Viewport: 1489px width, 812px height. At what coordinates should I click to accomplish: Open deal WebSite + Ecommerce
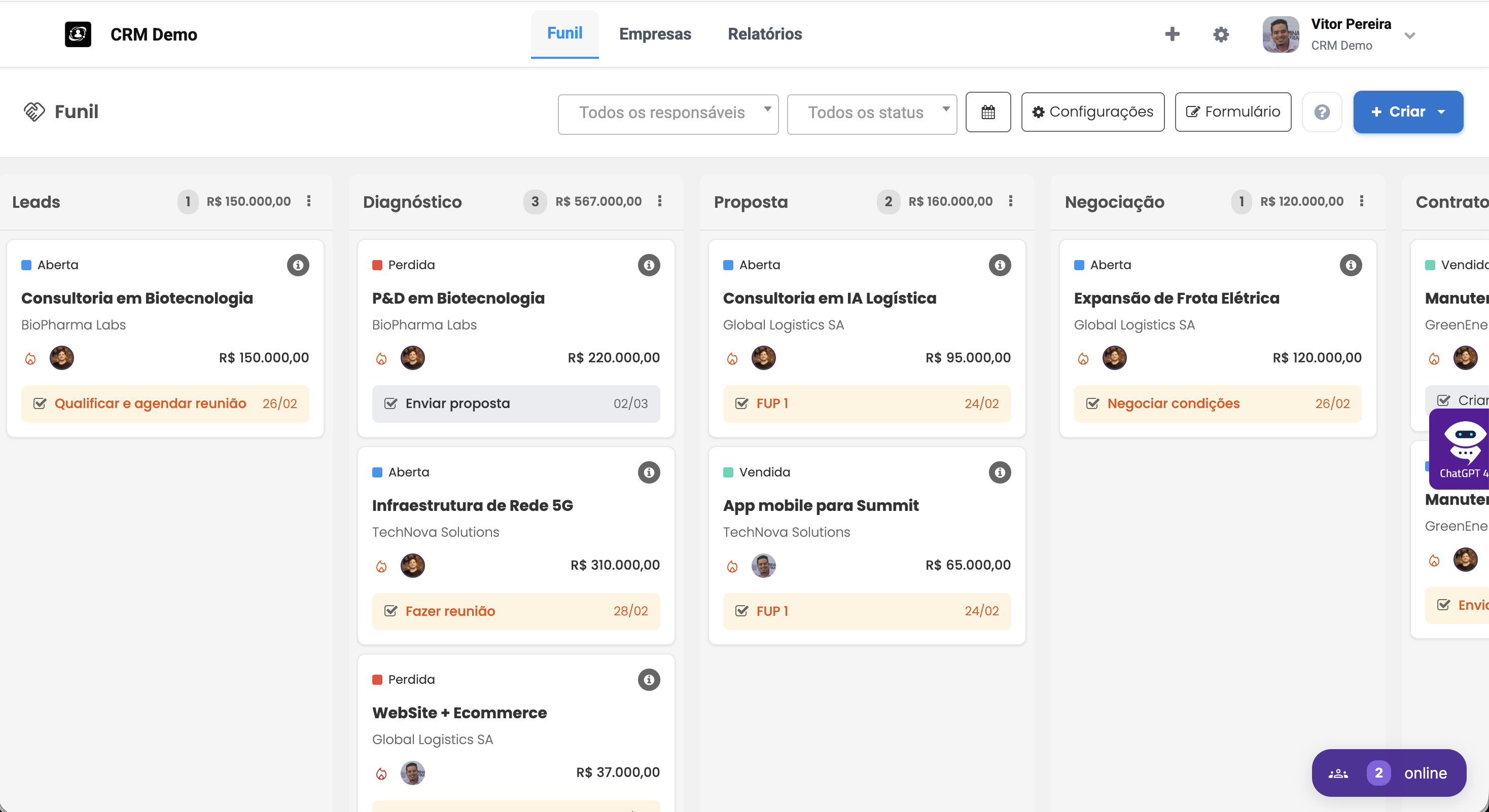coord(459,713)
